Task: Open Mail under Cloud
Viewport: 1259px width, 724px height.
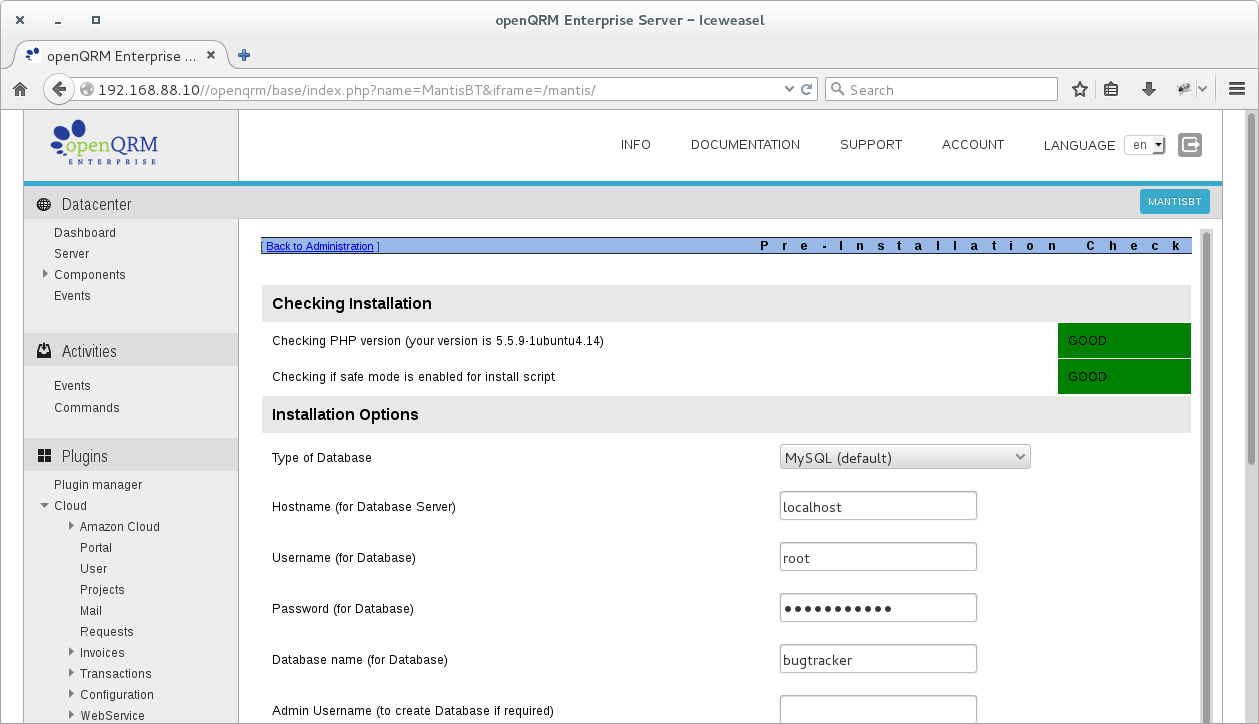Action: click(x=91, y=610)
